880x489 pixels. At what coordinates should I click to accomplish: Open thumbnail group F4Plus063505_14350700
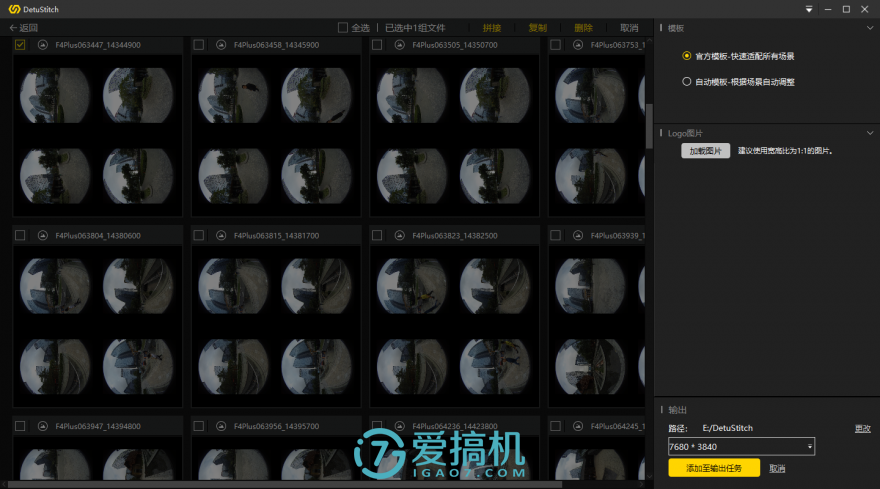[454, 135]
